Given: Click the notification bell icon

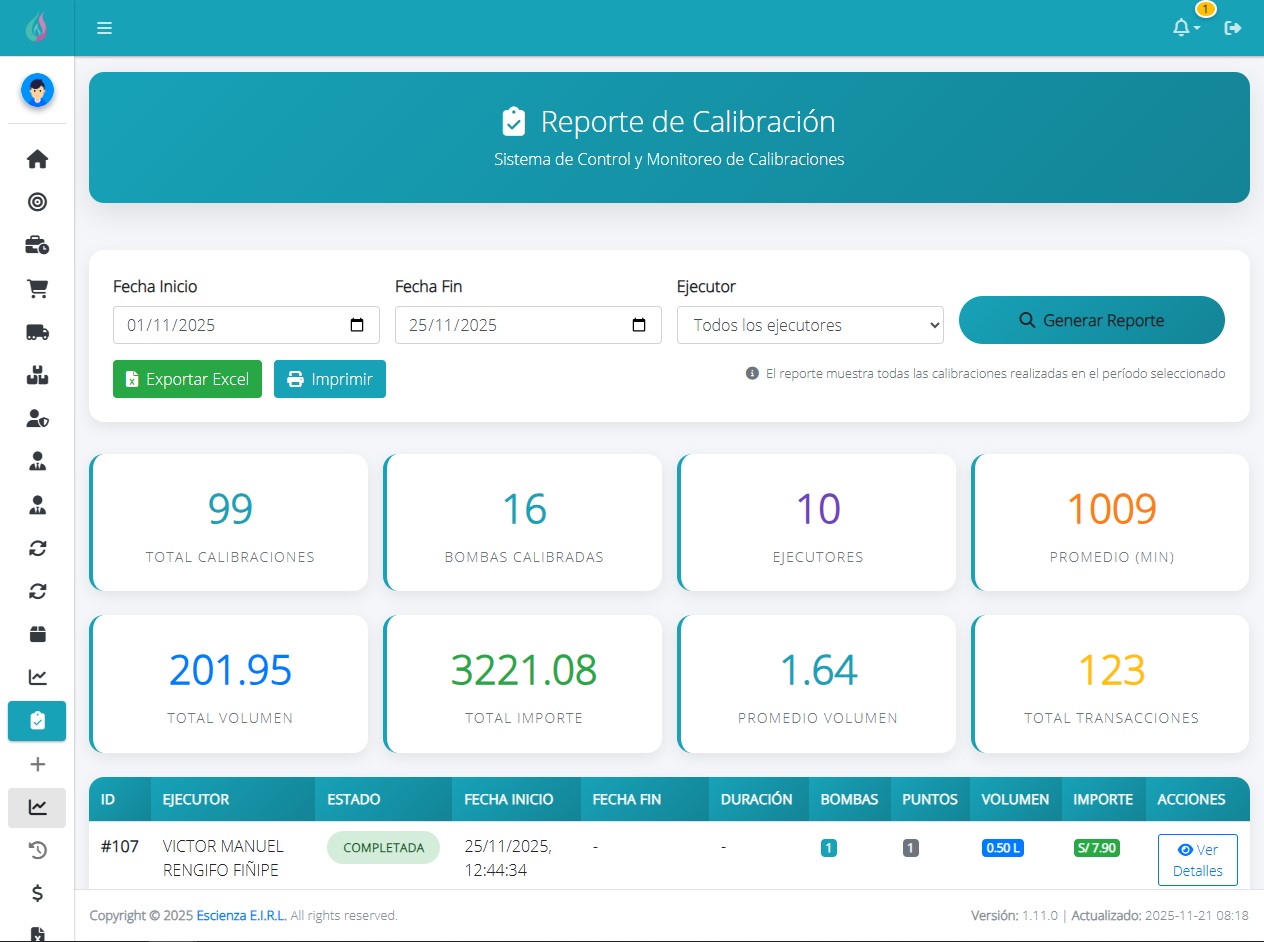Looking at the screenshot, I should coord(1182,28).
